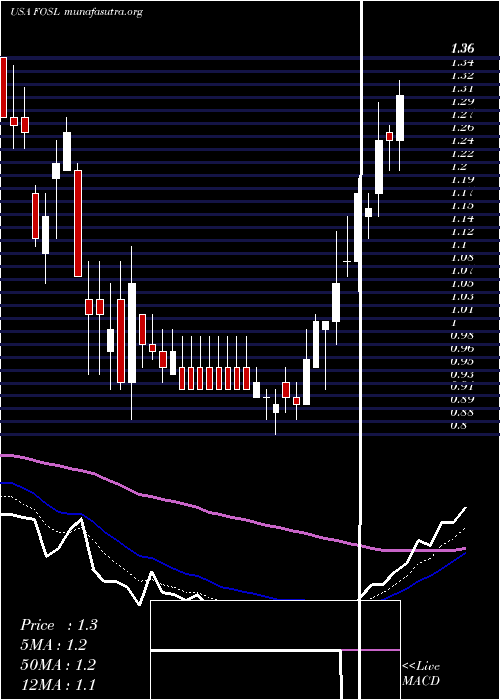Click the latest white candlestick near 1.29
Screen dimensions: 500x700
pyautogui.click(x=400, y=118)
